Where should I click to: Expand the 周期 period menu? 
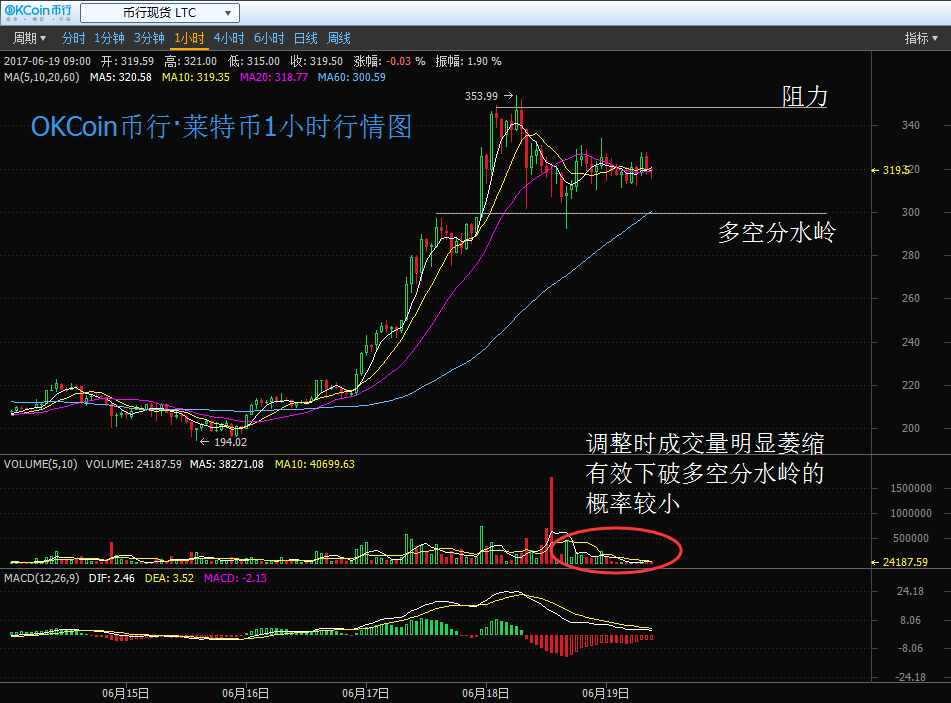pyautogui.click(x=29, y=38)
